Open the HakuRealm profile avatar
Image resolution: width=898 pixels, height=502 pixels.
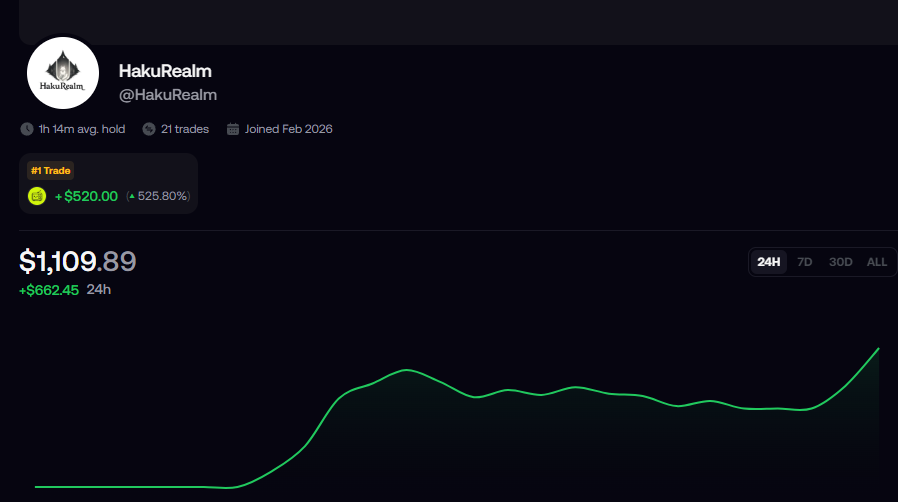click(x=63, y=73)
